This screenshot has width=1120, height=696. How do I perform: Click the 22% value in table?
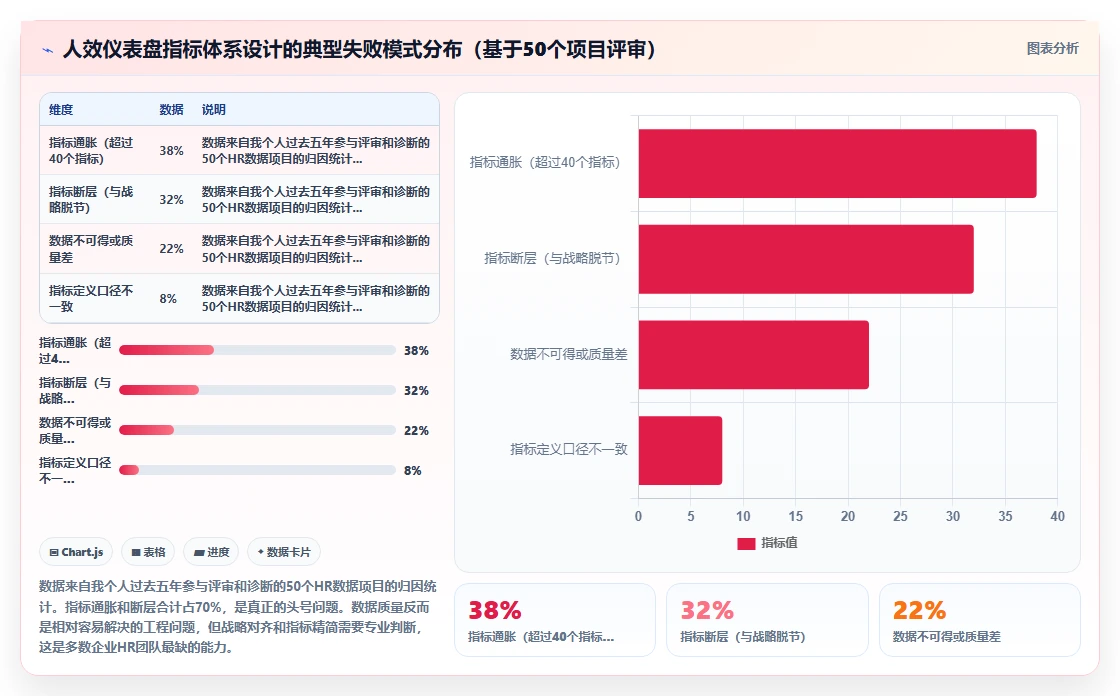click(x=171, y=249)
